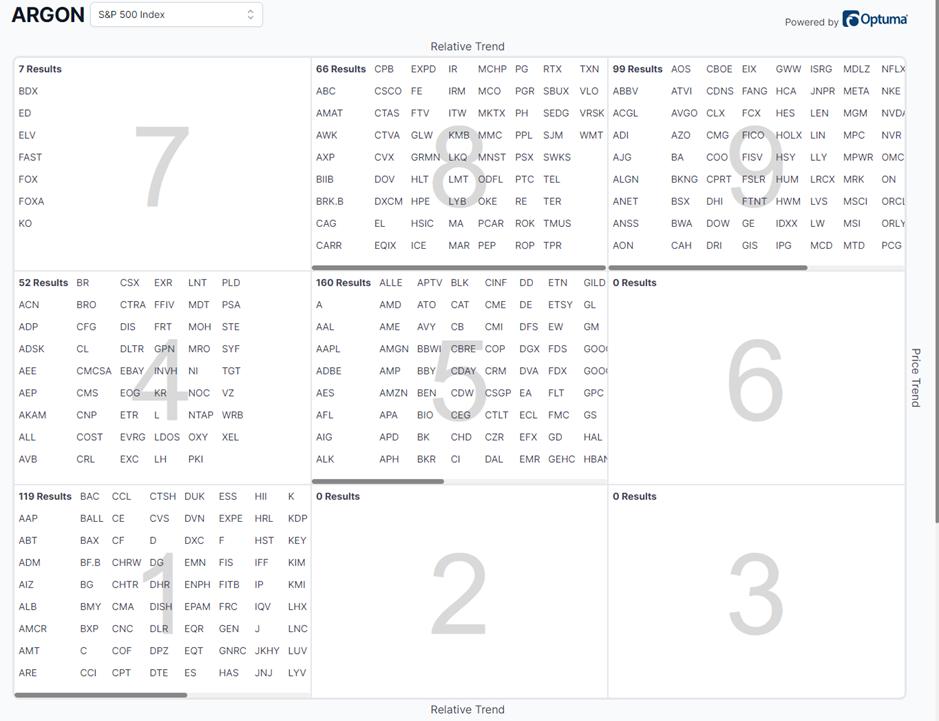Select ticker AMT in the 119 Results cell
Viewport: 939px width, 721px height.
(29, 651)
